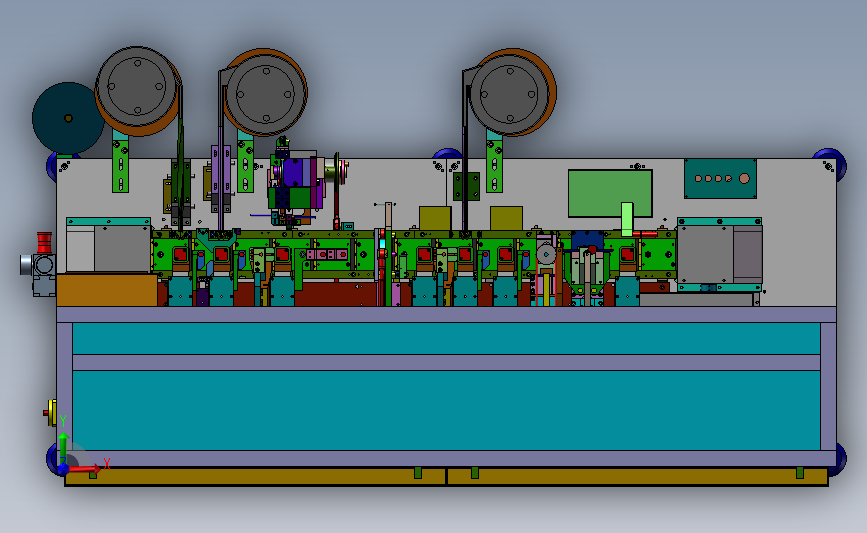Pick the large round button on control panel
The height and width of the screenshot is (533, 867).
744,179
